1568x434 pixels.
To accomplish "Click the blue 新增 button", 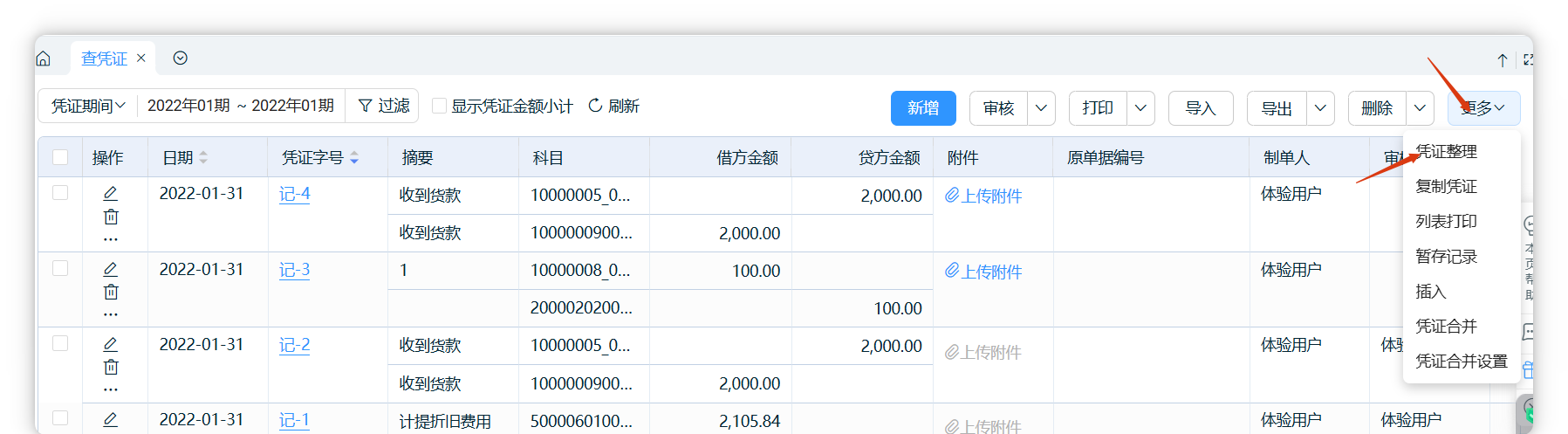I will coord(923,108).
